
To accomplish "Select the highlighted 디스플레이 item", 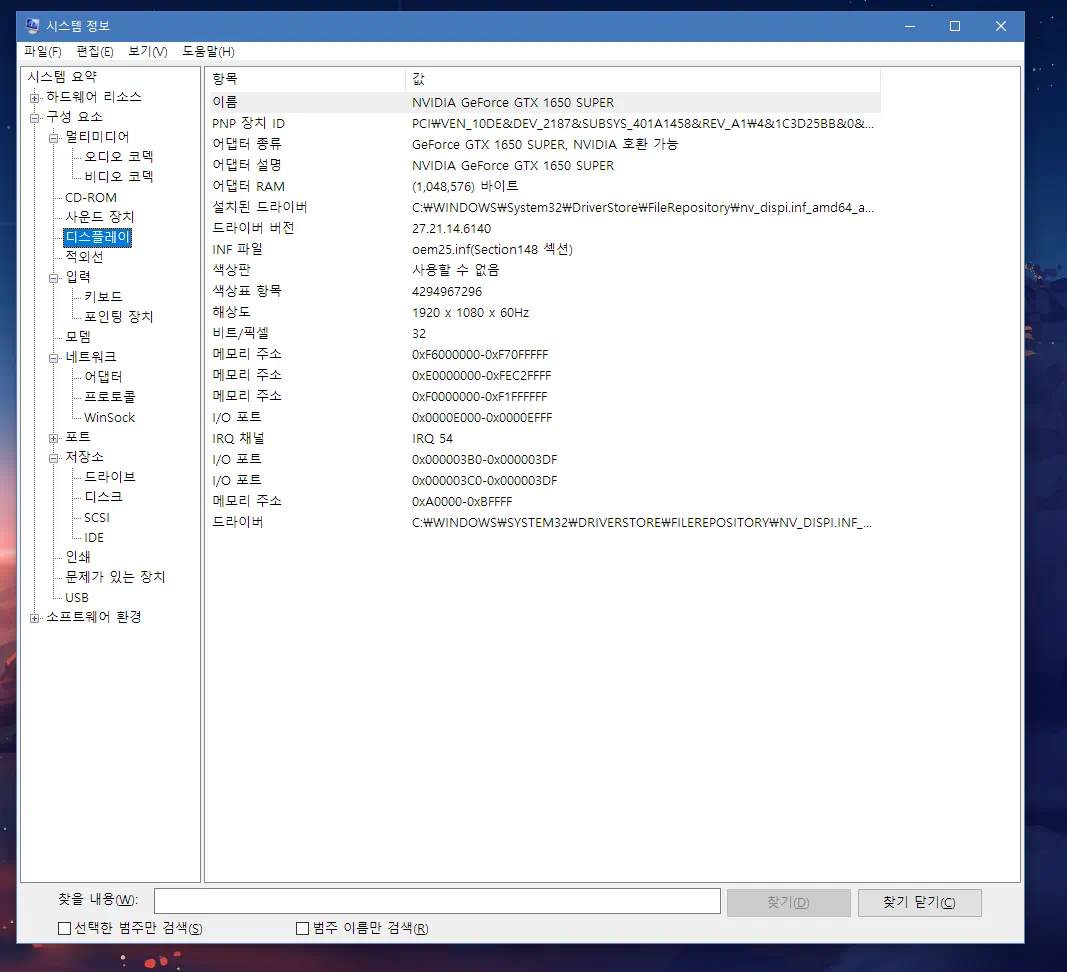I will 97,237.
